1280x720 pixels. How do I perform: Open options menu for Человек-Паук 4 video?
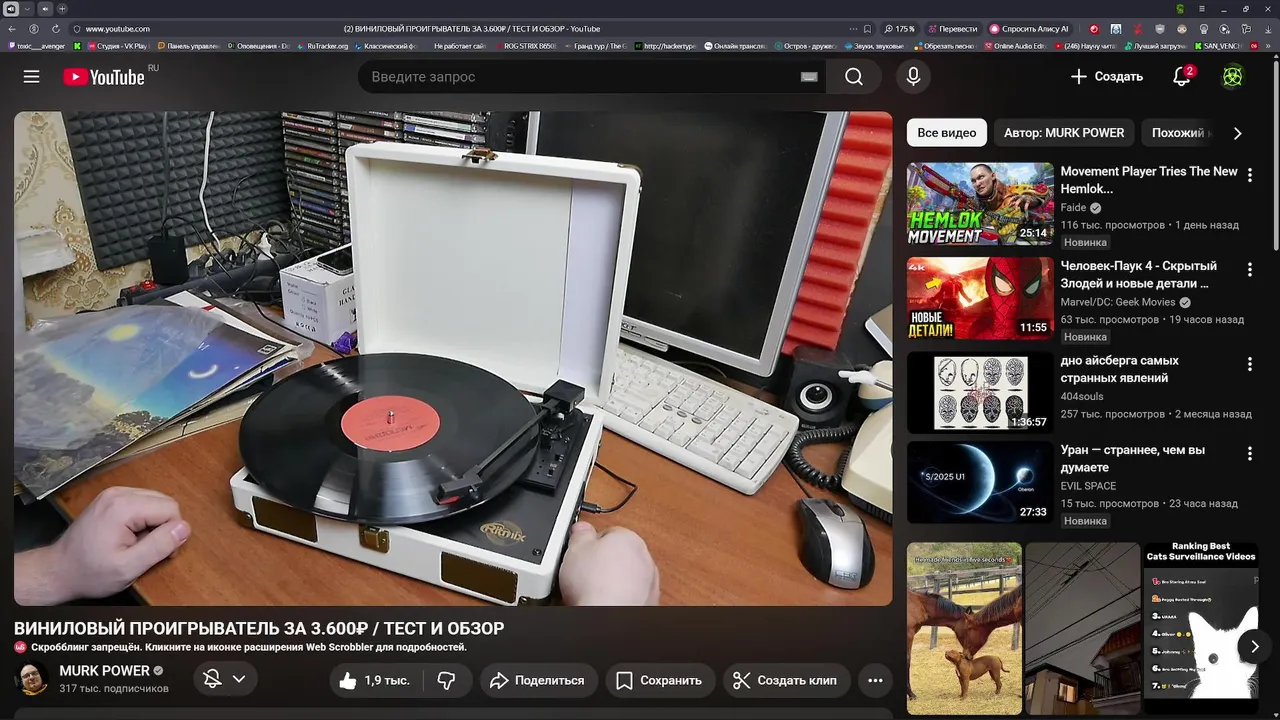pos(1249,269)
